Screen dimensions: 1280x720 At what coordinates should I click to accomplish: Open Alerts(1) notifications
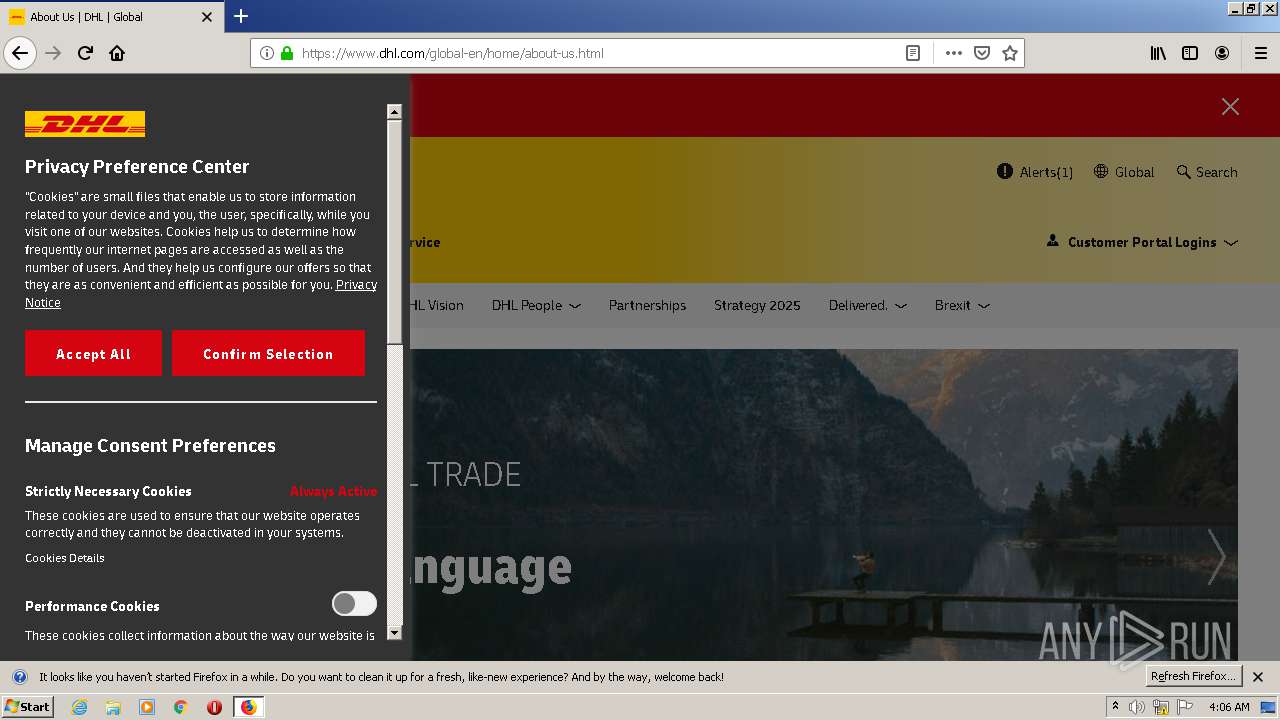(1035, 172)
